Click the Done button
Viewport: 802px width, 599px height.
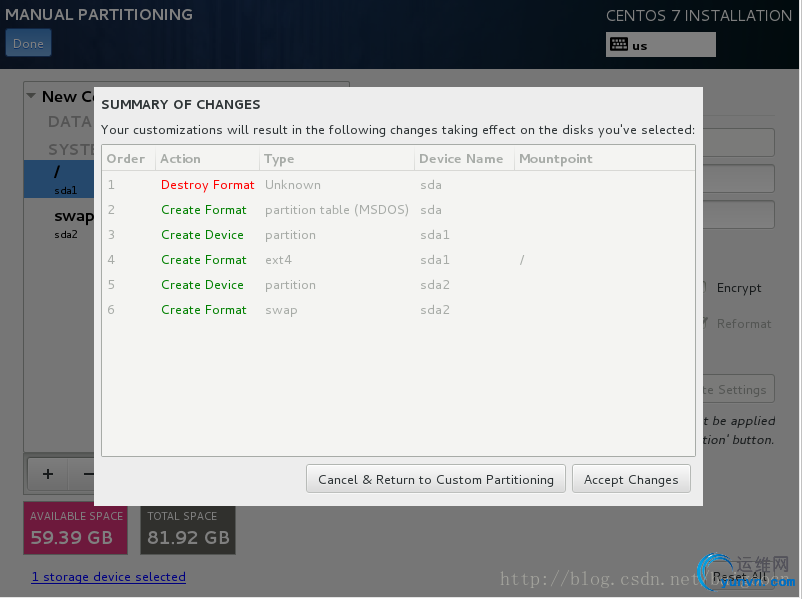coord(28,43)
